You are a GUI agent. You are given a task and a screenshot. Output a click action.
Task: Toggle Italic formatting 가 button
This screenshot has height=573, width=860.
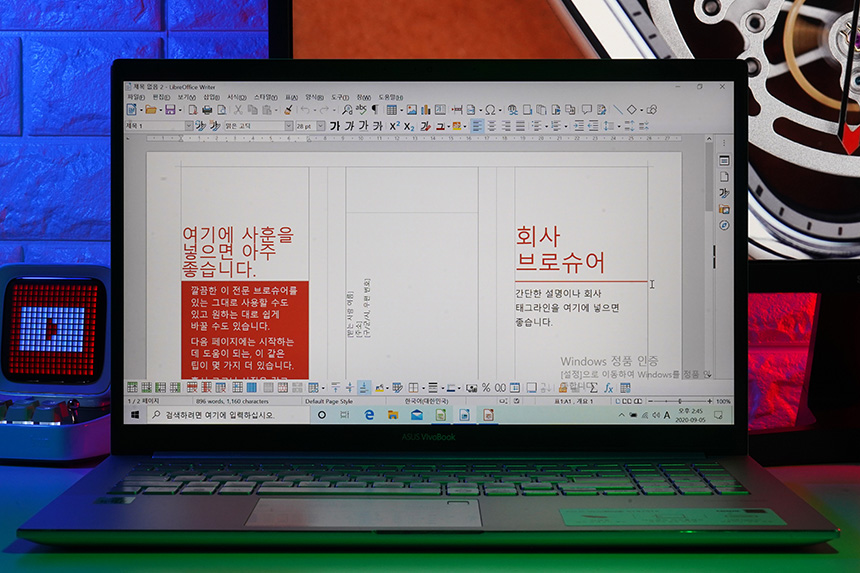tap(349, 126)
